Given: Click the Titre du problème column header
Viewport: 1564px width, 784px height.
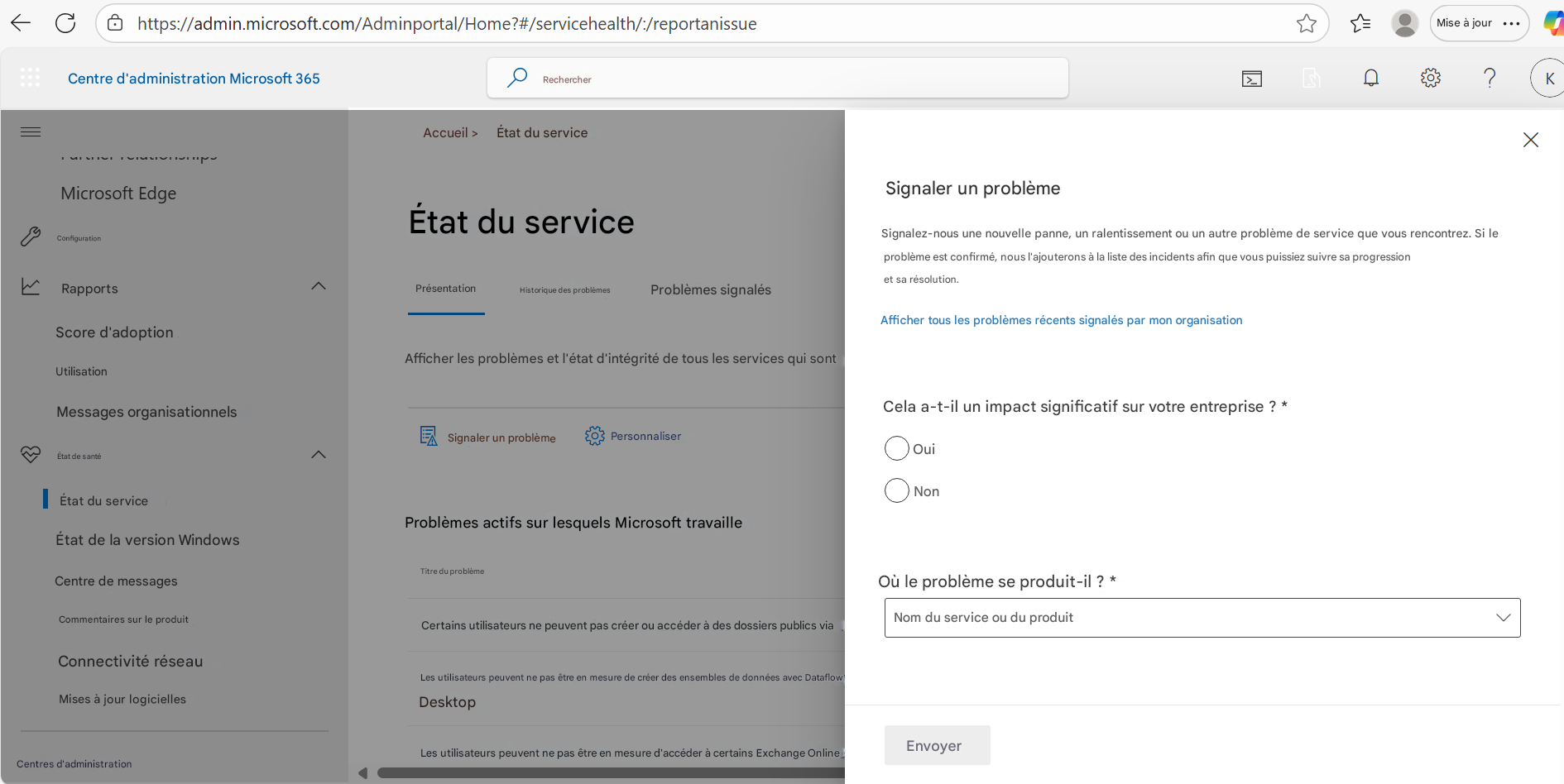Looking at the screenshot, I should [452, 571].
